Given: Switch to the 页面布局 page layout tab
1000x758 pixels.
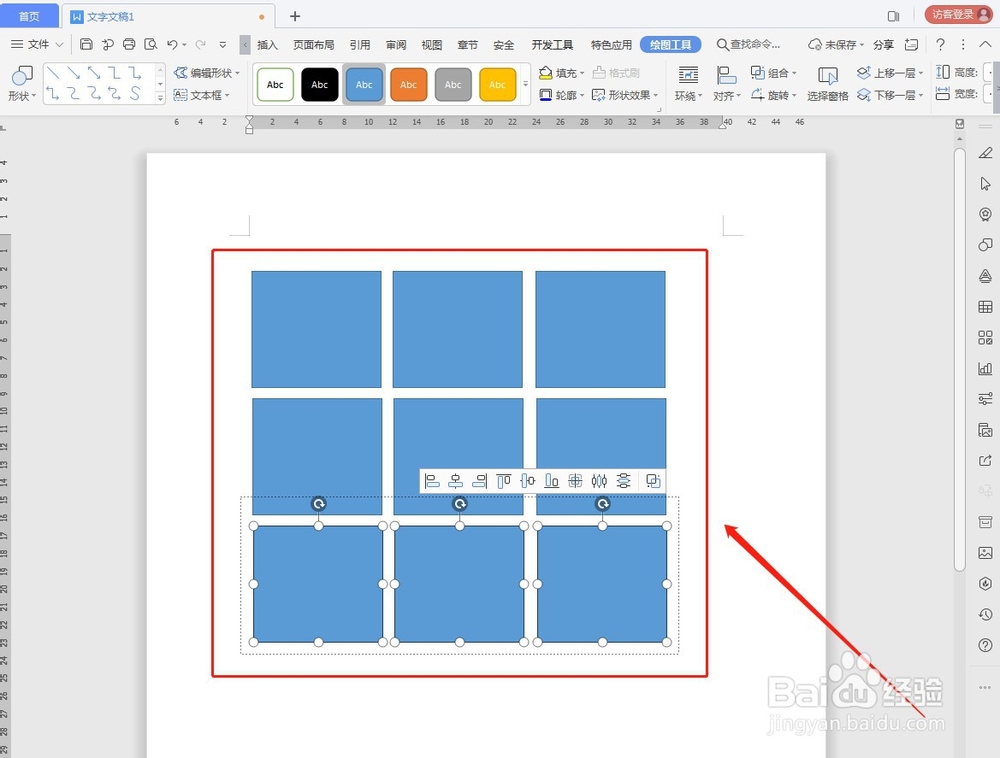Looking at the screenshot, I should pyautogui.click(x=313, y=45).
